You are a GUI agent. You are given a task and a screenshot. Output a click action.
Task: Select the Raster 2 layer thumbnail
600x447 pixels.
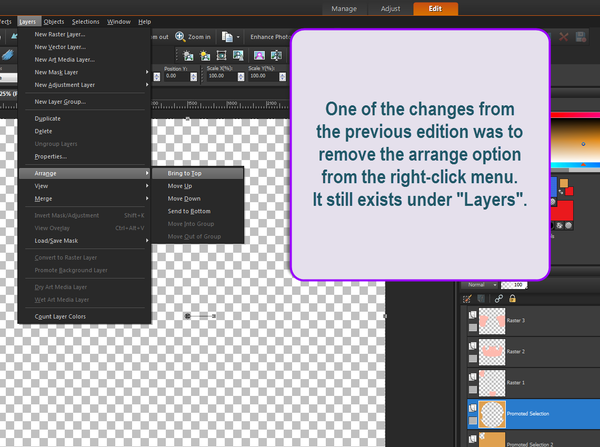click(492, 352)
